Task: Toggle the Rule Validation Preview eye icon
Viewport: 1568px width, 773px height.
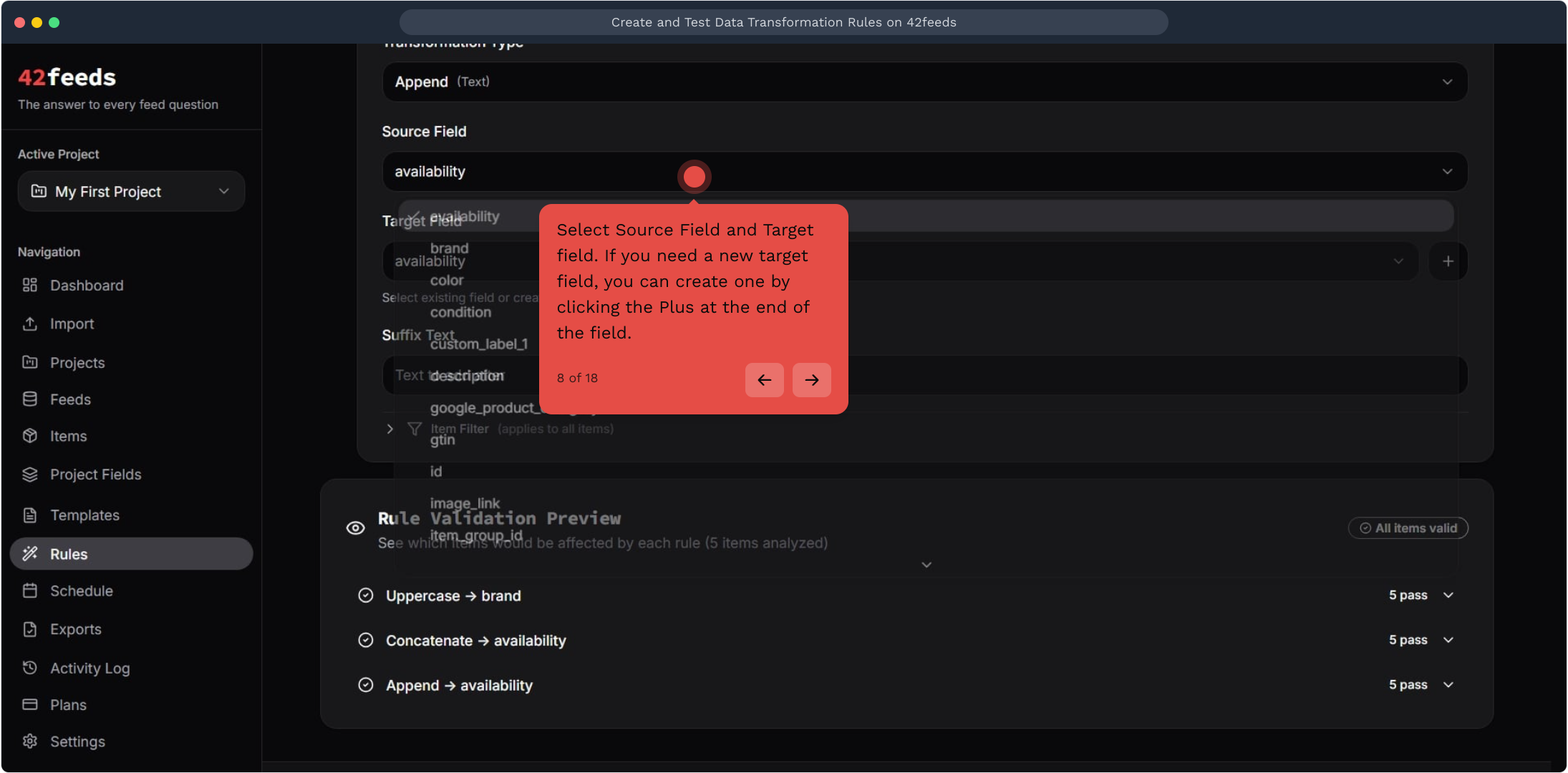Action: point(355,528)
